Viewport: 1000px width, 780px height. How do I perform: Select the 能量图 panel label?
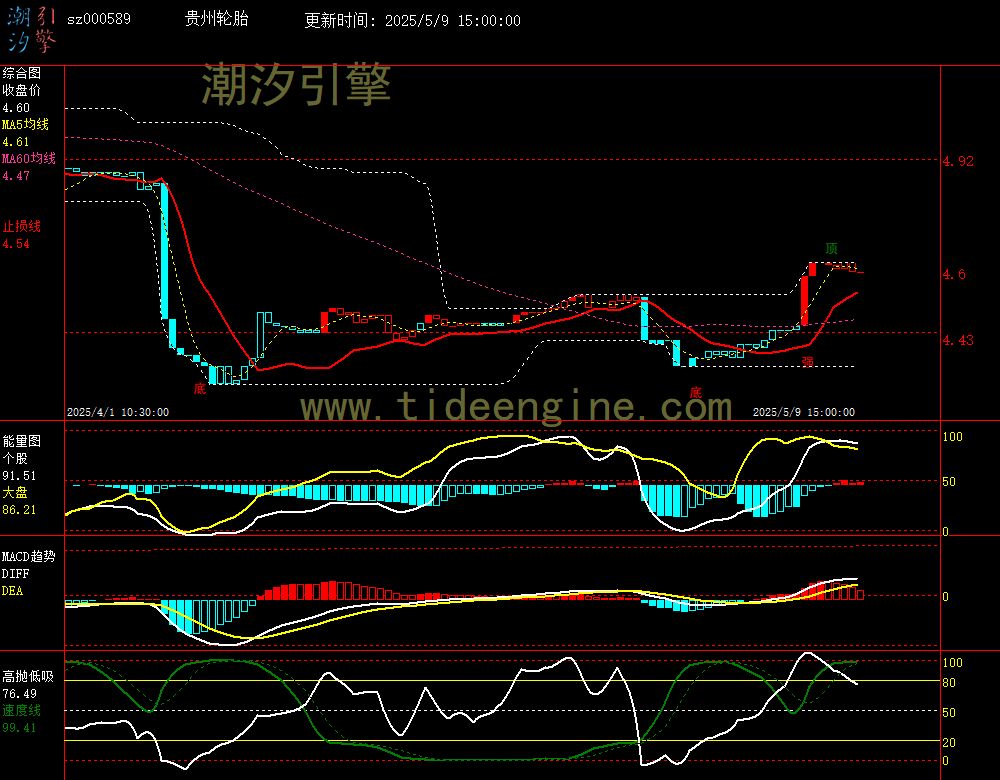point(22,441)
